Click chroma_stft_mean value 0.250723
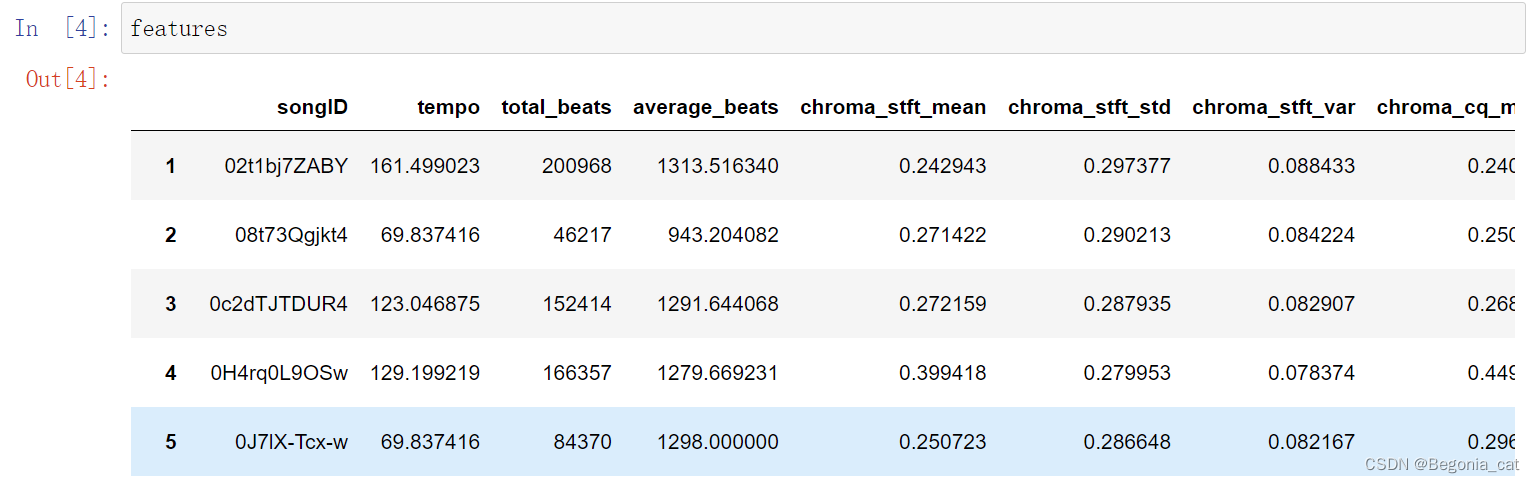Screen dimensions: 1535x483 pos(942,442)
